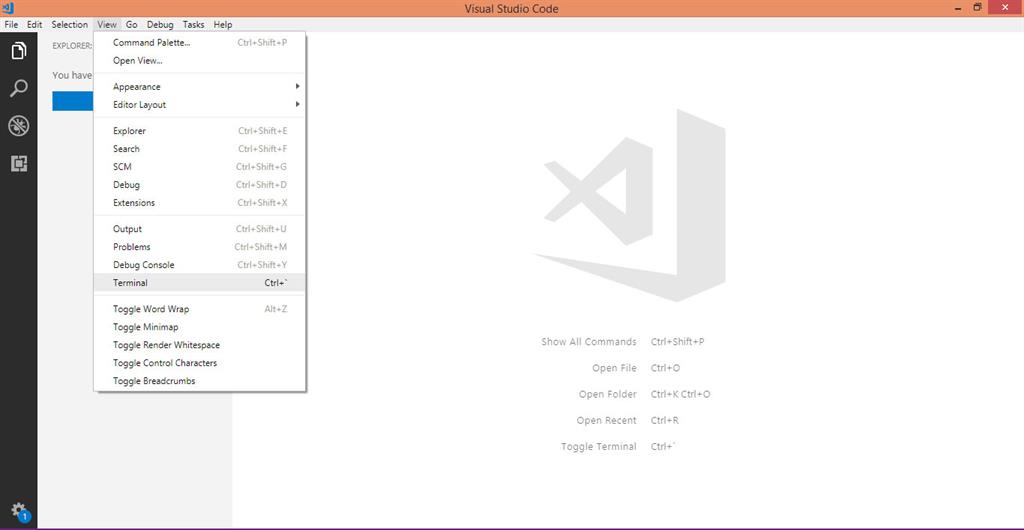This screenshot has width=1024, height=530.
Task: Open the Manage gear icon
Action: [x=19, y=510]
